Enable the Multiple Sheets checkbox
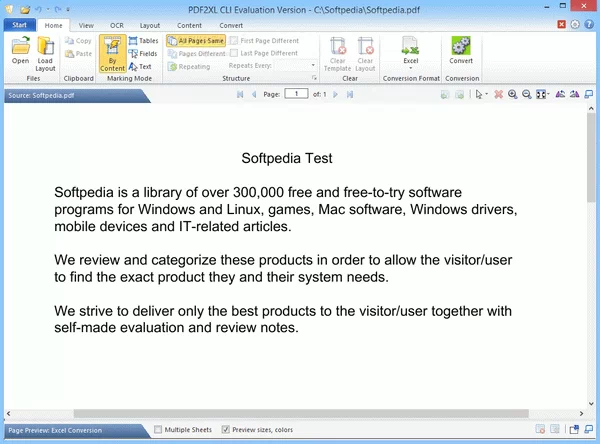 [158, 430]
